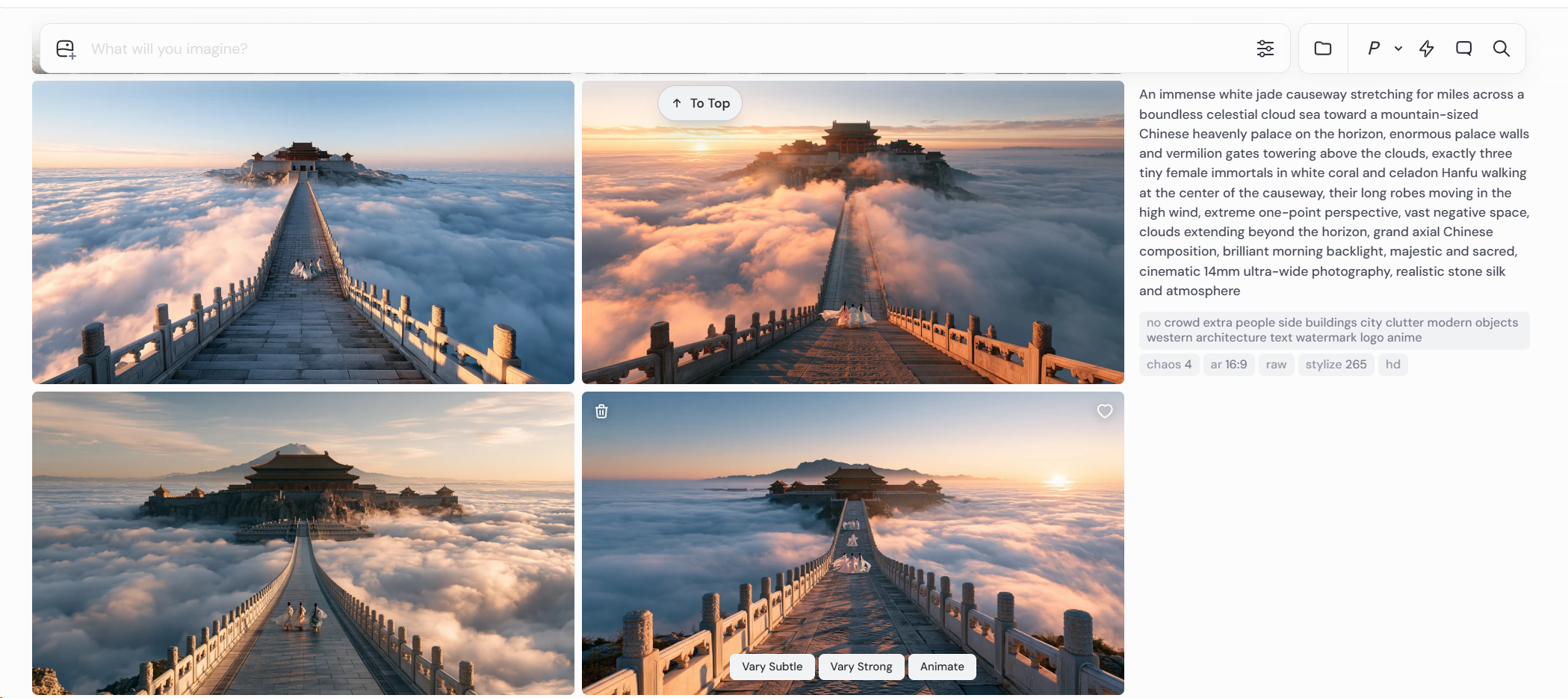The height and width of the screenshot is (698, 1568).
Task: Open the folder icon in the toolbar
Action: [1323, 49]
